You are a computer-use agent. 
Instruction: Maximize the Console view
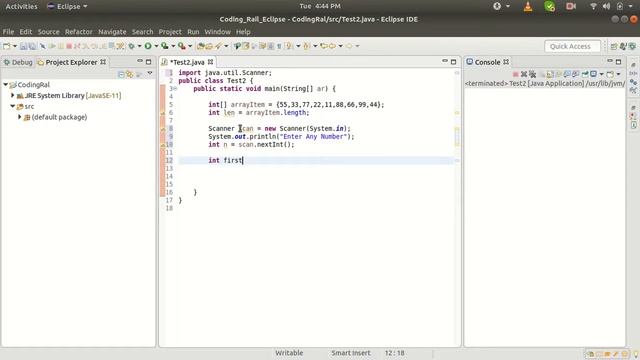(618, 62)
